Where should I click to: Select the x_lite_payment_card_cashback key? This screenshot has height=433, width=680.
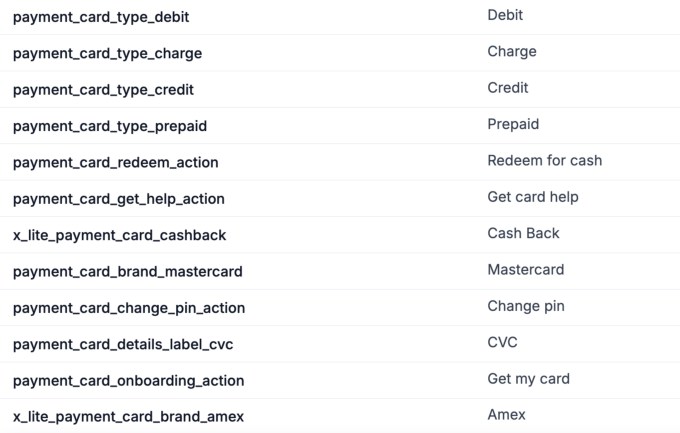(120, 235)
